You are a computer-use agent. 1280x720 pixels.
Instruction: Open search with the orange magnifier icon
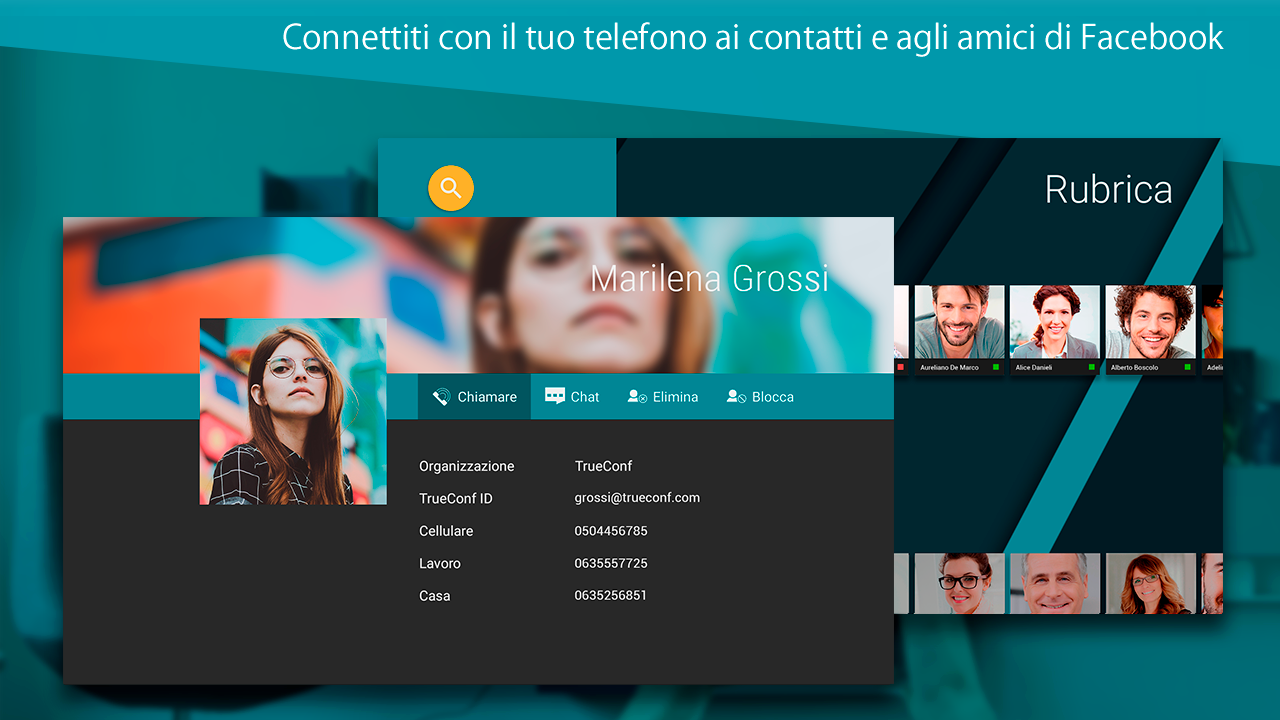coord(451,188)
